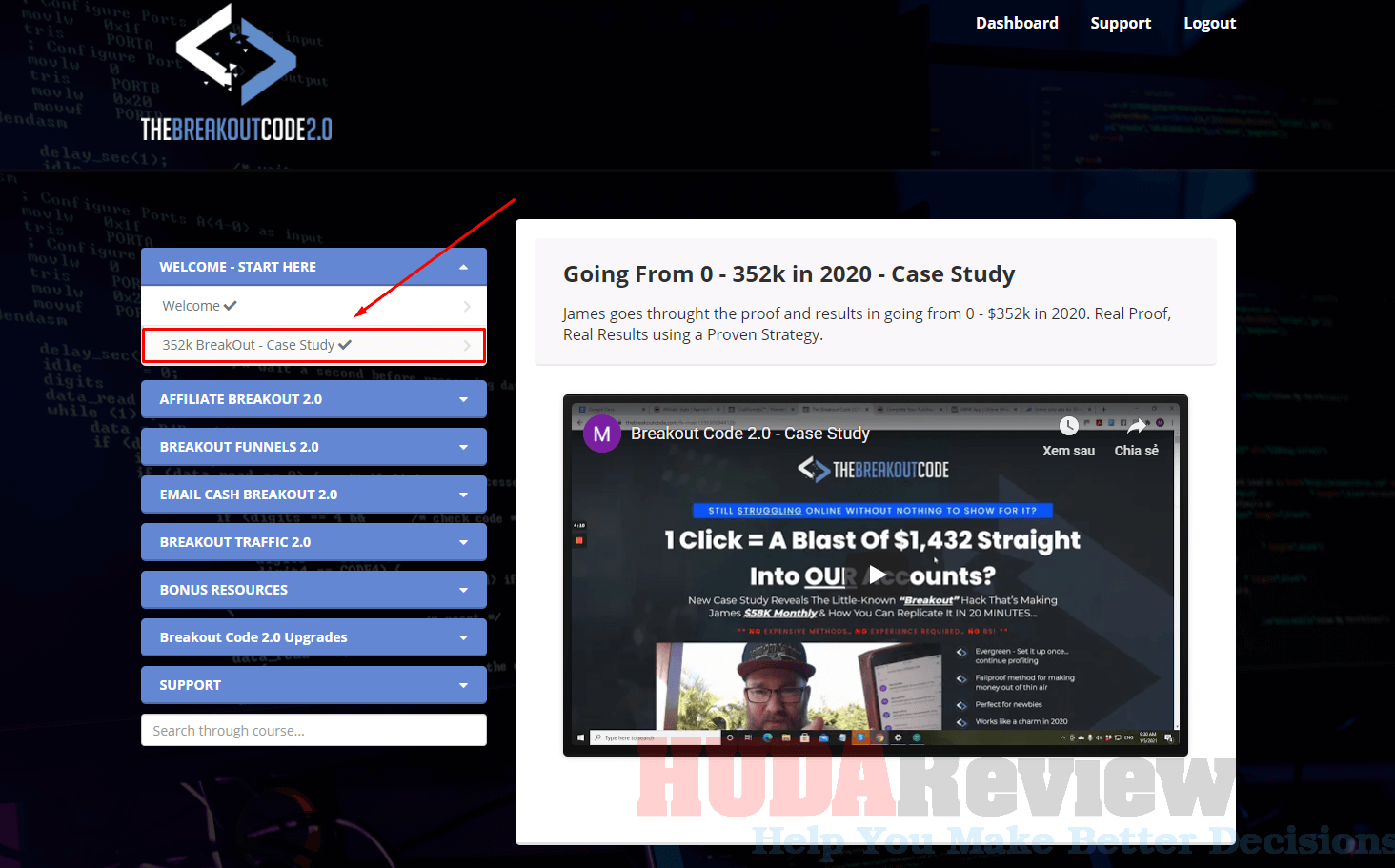Image resolution: width=1395 pixels, height=868 pixels.
Task: Open the Welcome lesson
Action: pos(313,306)
